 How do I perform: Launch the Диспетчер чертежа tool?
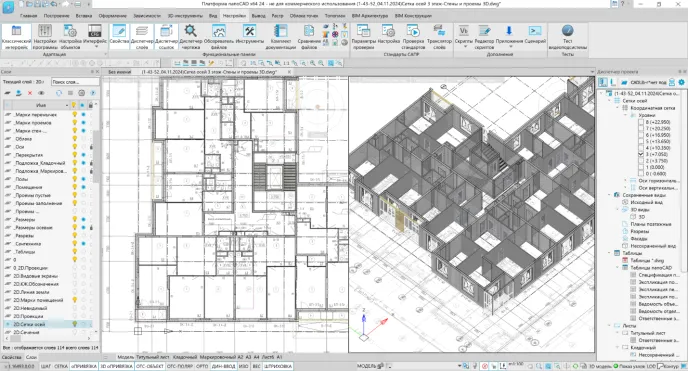(x=190, y=36)
